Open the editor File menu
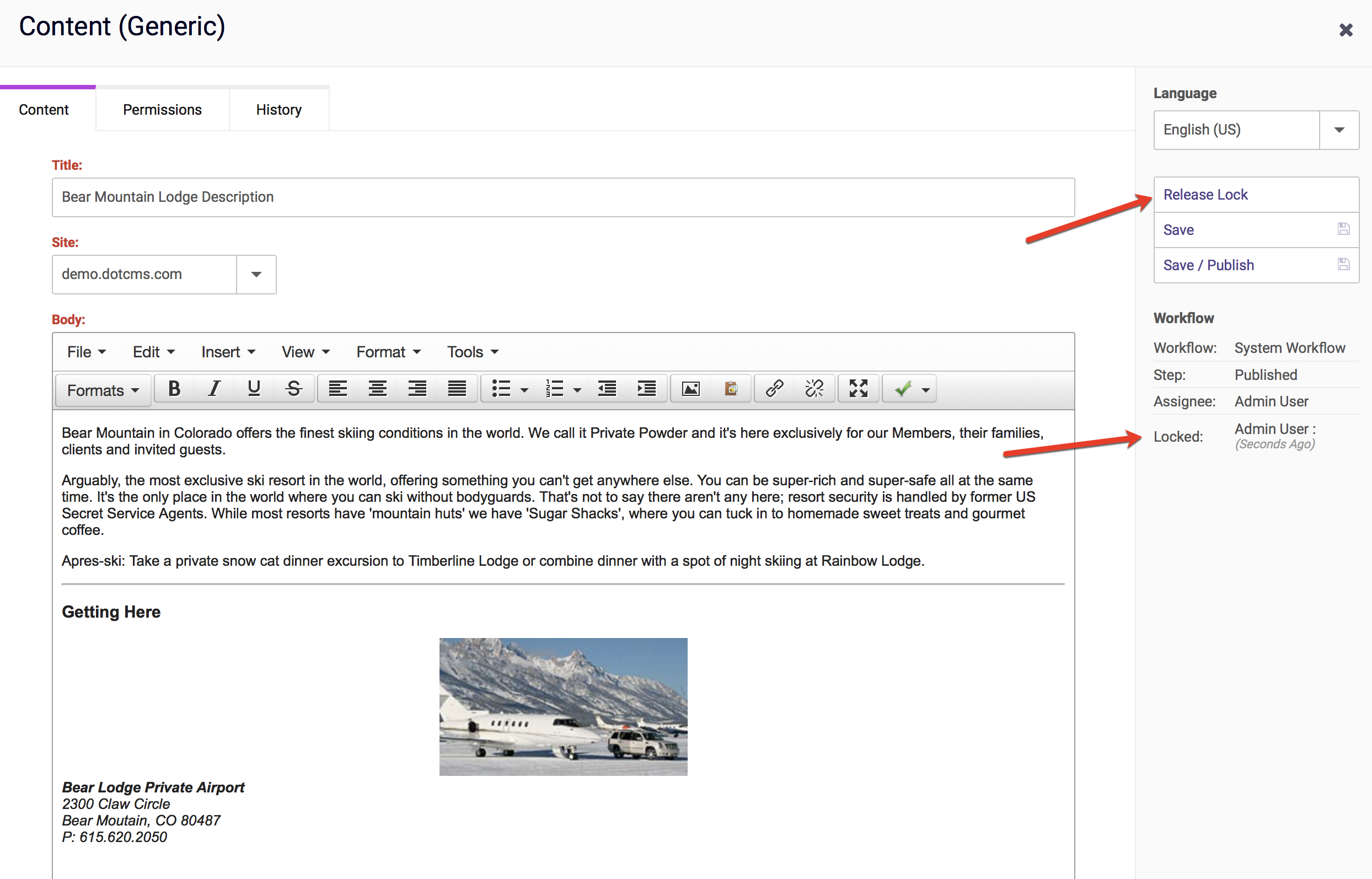The width and height of the screenshot is (1372, 879). coord(86,352)
